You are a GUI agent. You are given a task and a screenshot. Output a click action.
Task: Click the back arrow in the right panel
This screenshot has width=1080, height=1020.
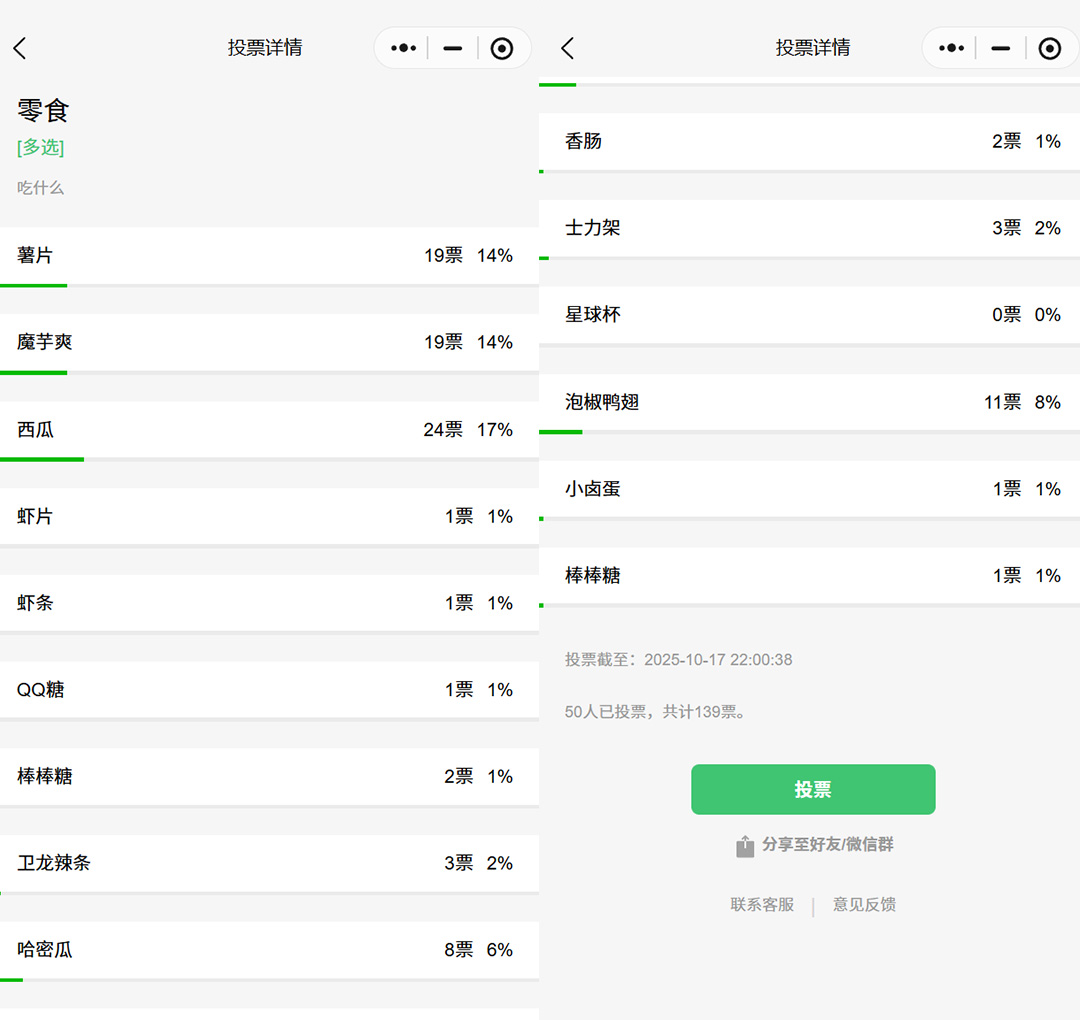pos(568,48)
